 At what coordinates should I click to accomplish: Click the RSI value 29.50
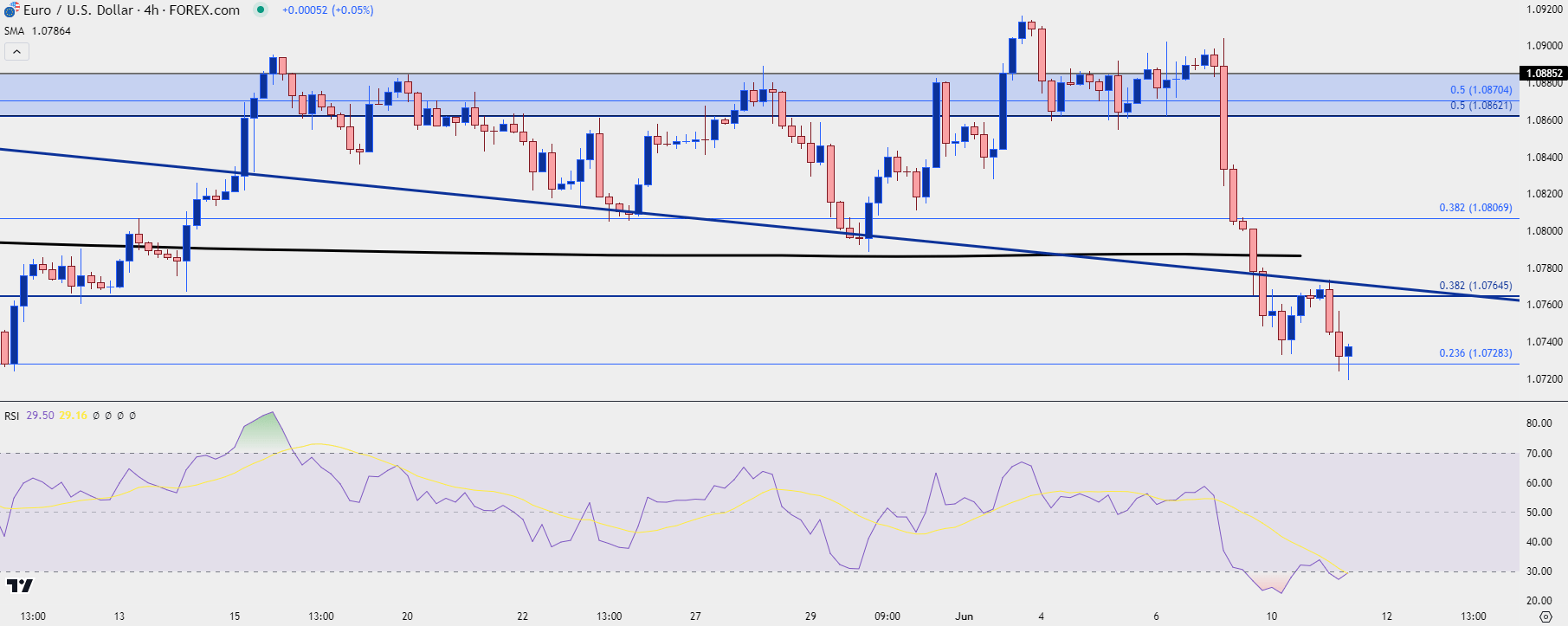(x=40, y=416)
